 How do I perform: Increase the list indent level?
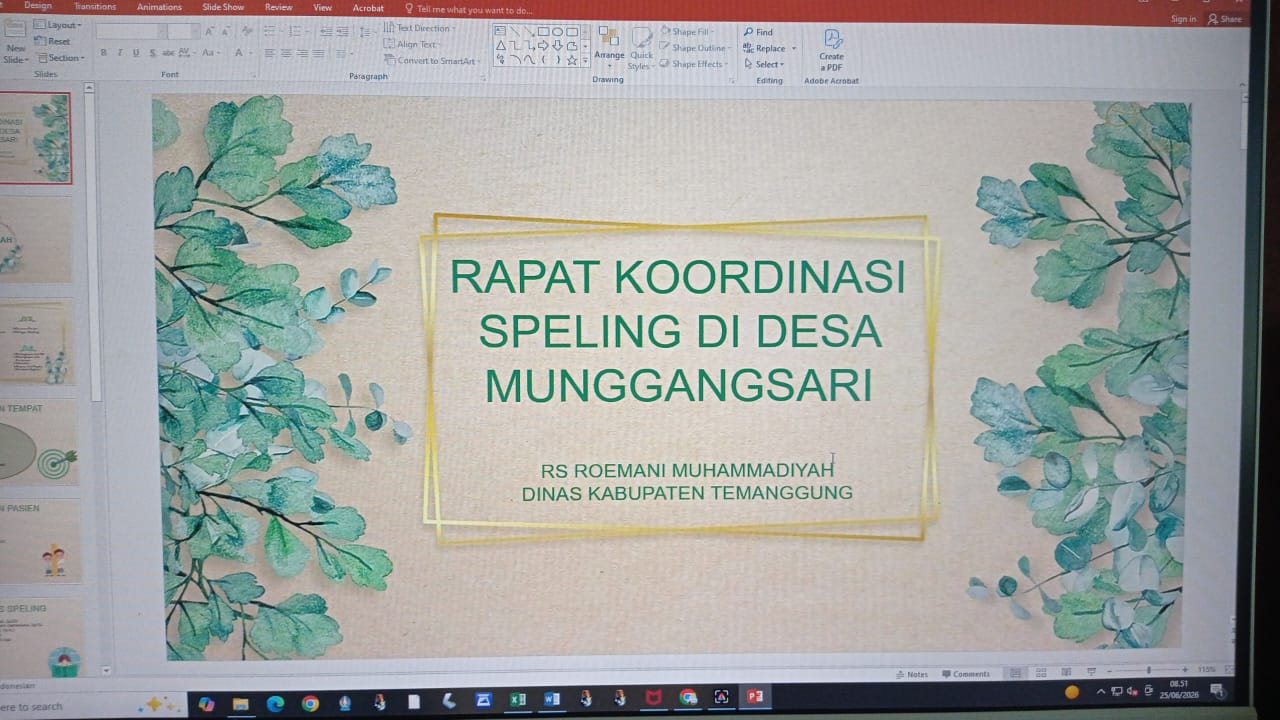tap(343, 32)
